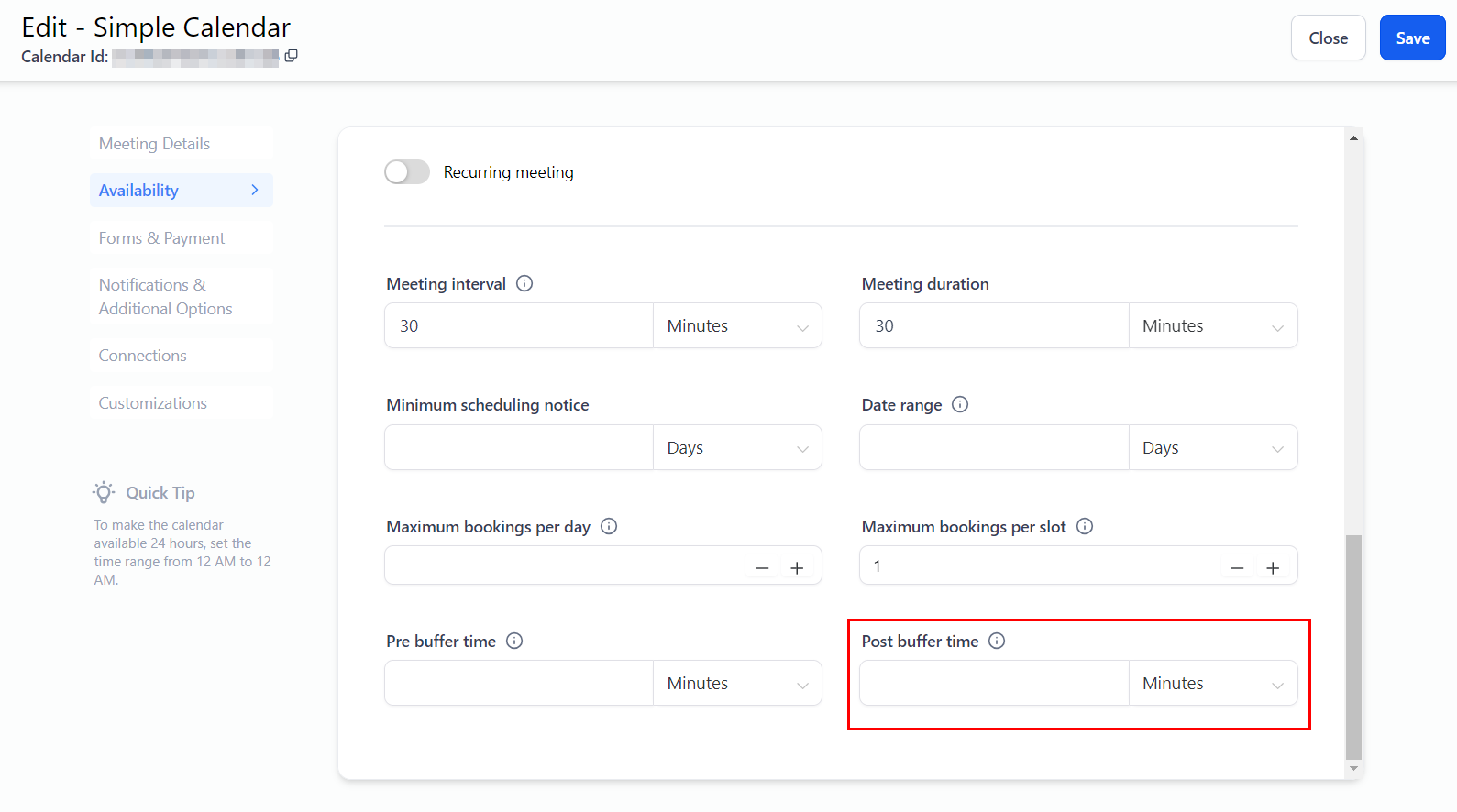The height and width of the screenshot is (812, 1457).
Task: Decrease Maximum bookings per slot with minus
Action: click(x=1237, y=567)
